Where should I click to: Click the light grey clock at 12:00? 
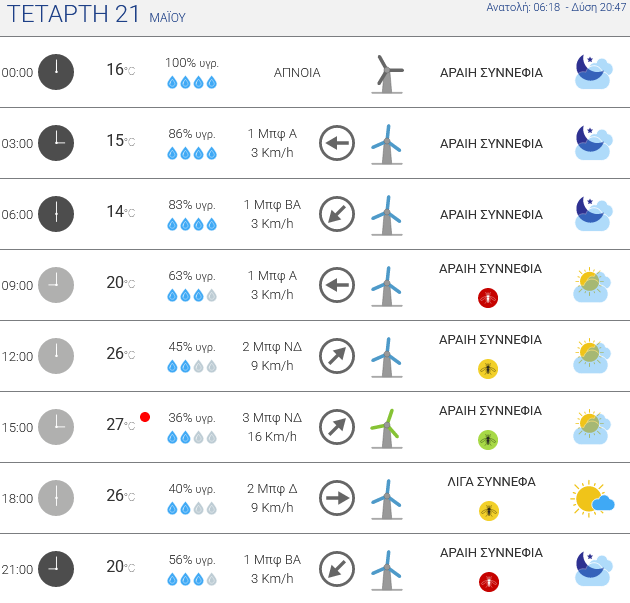(56, 356)
